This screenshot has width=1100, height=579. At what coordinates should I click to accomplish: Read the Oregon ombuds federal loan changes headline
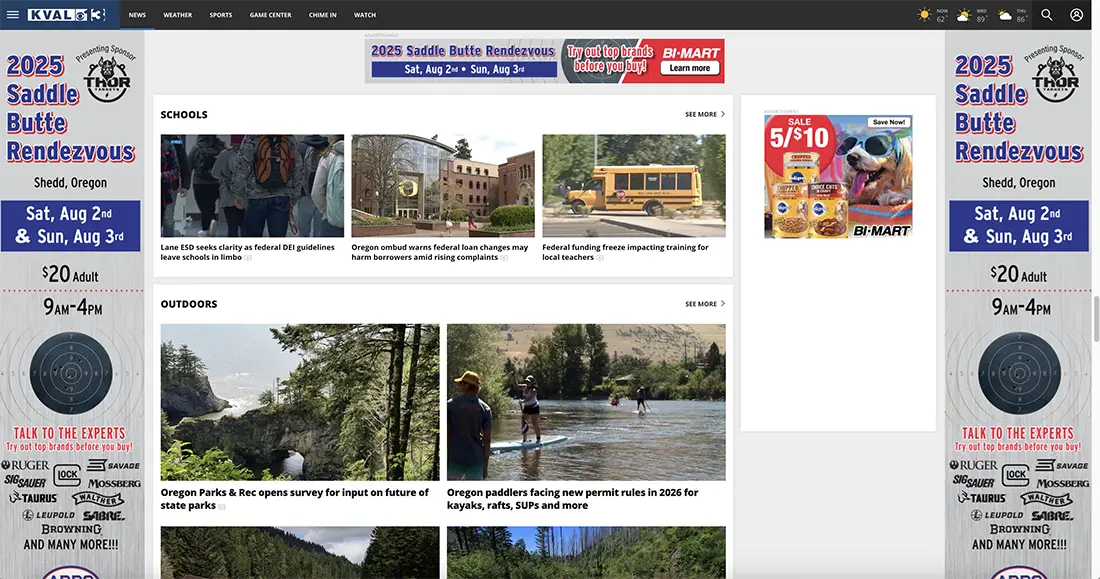point(440,252)
